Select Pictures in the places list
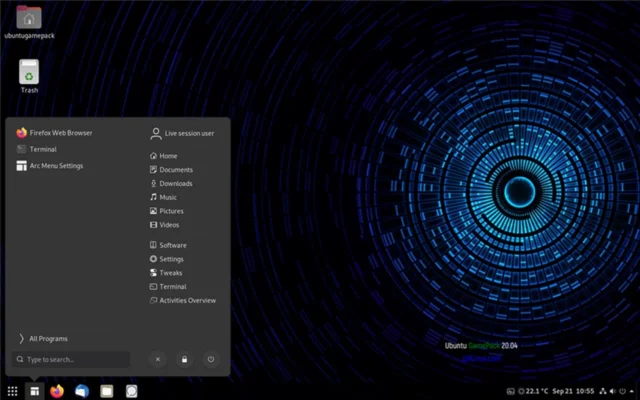 (171, 211)
